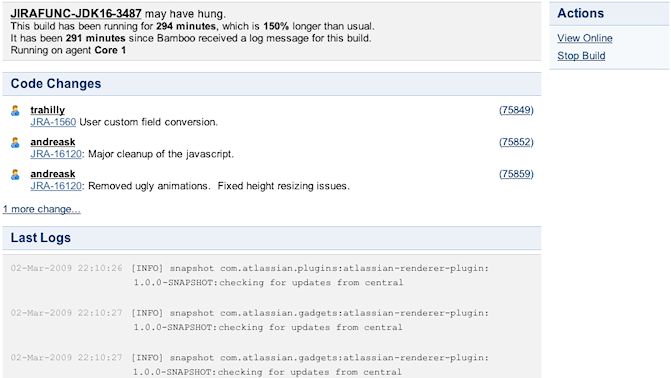Open changeset 75852 link
671x378 pixels.
pyautogui.click(x=516, y=142)
